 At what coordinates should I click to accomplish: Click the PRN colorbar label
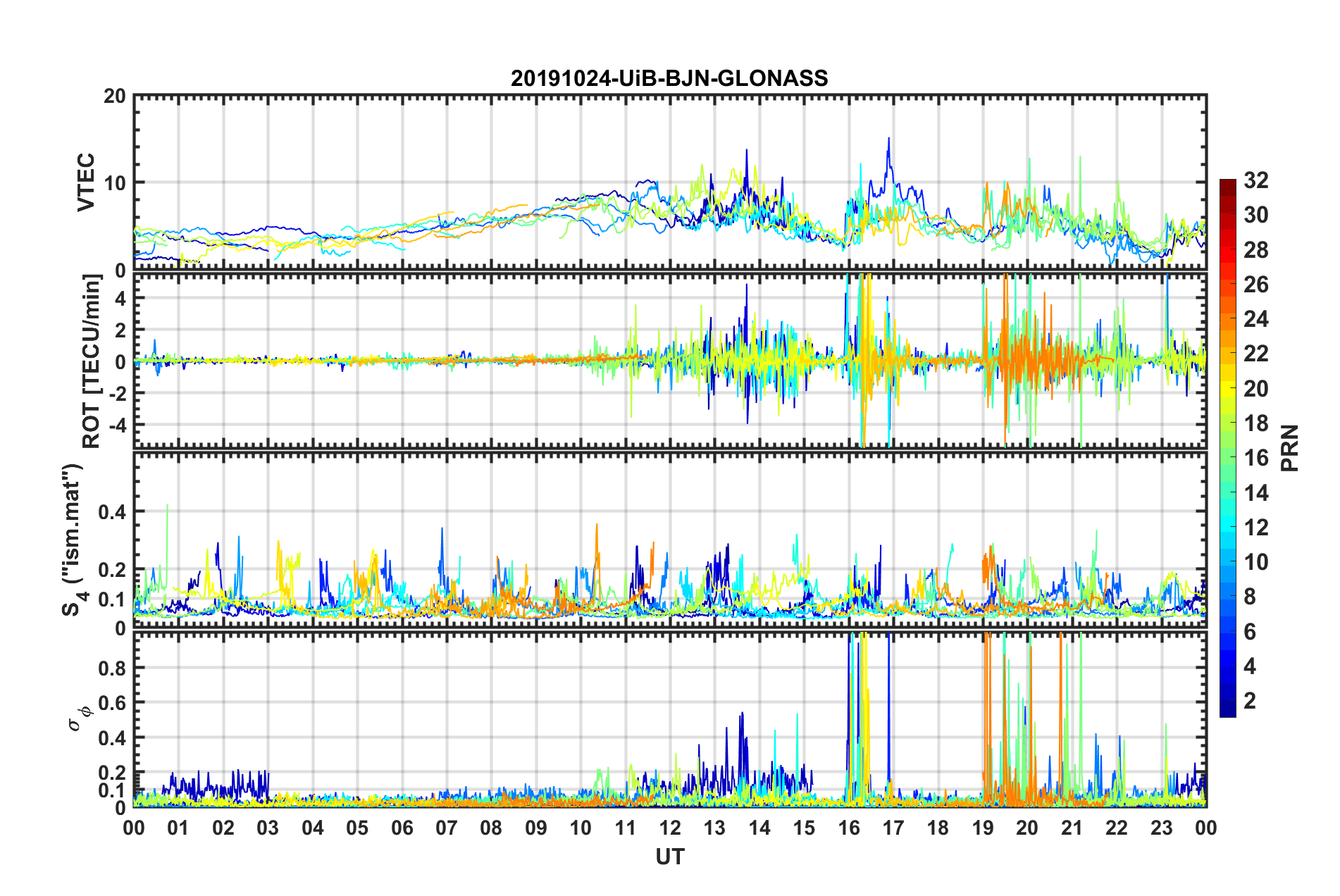tap(1289, 448)
